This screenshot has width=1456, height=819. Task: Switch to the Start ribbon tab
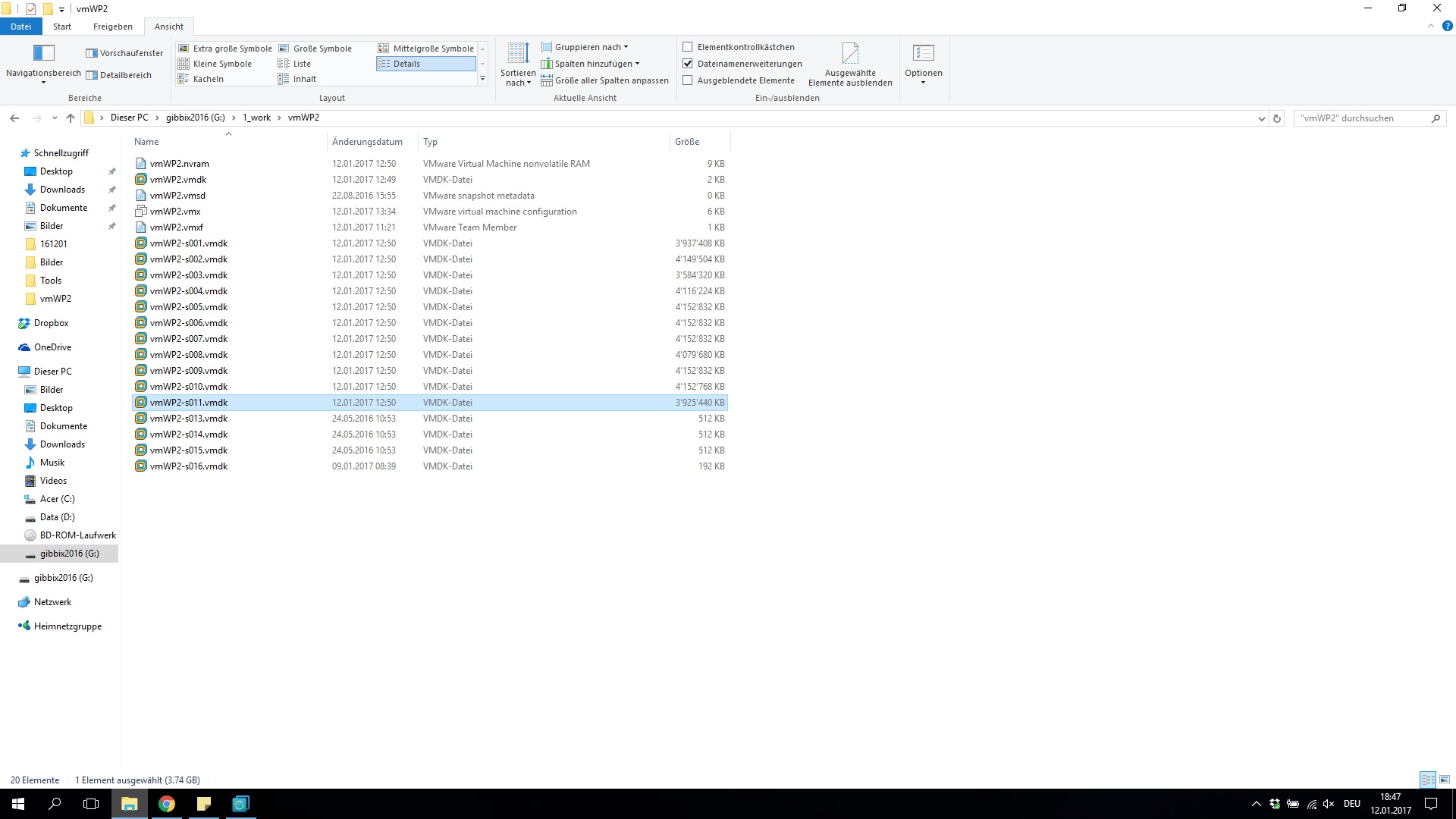point(62,27)
